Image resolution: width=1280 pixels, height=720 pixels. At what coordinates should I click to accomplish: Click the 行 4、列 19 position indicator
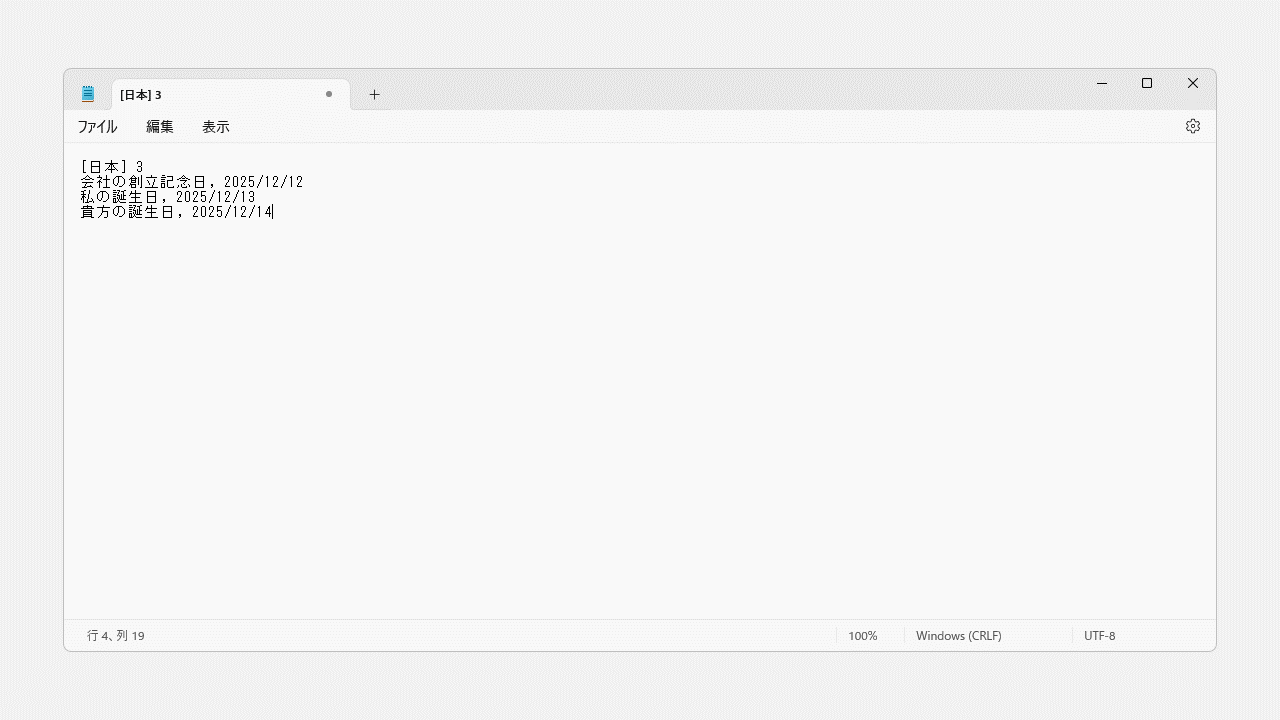116,636
